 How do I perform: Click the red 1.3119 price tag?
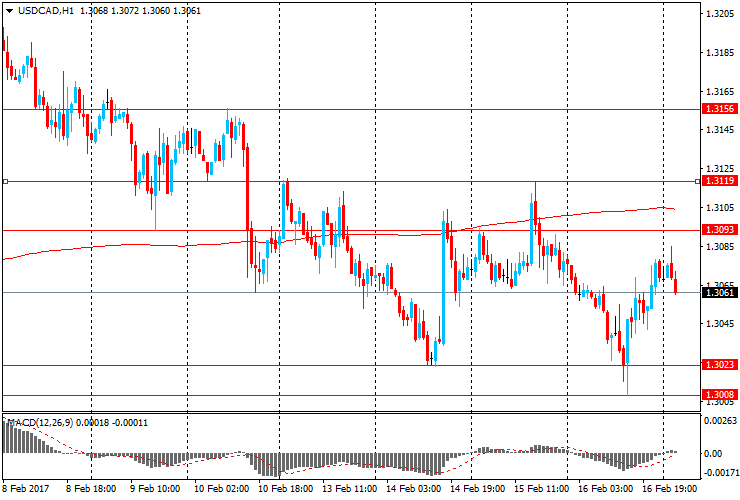pyautogui.click(x=719, y=181)
